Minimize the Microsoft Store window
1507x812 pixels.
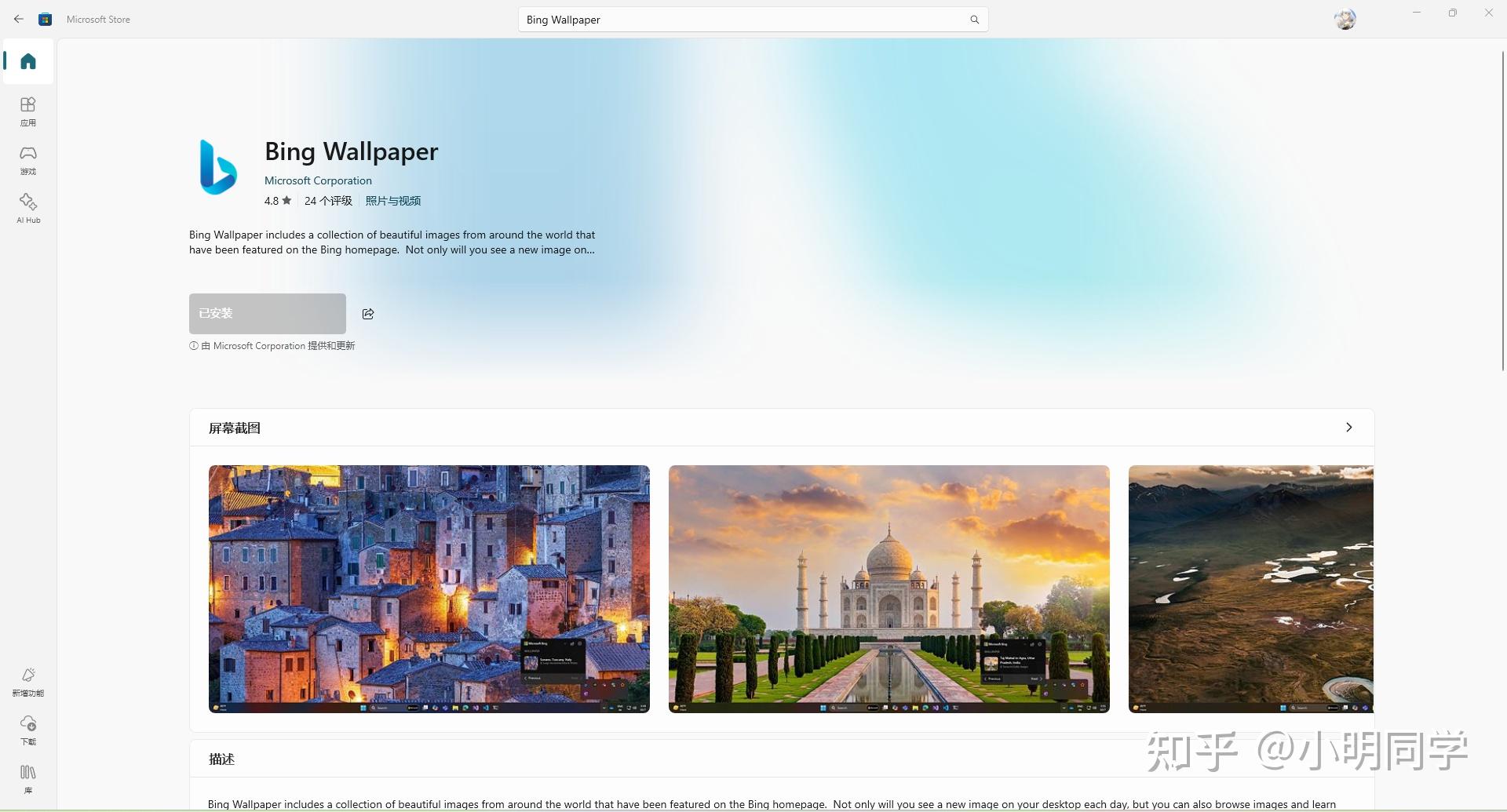point(1417,13)
